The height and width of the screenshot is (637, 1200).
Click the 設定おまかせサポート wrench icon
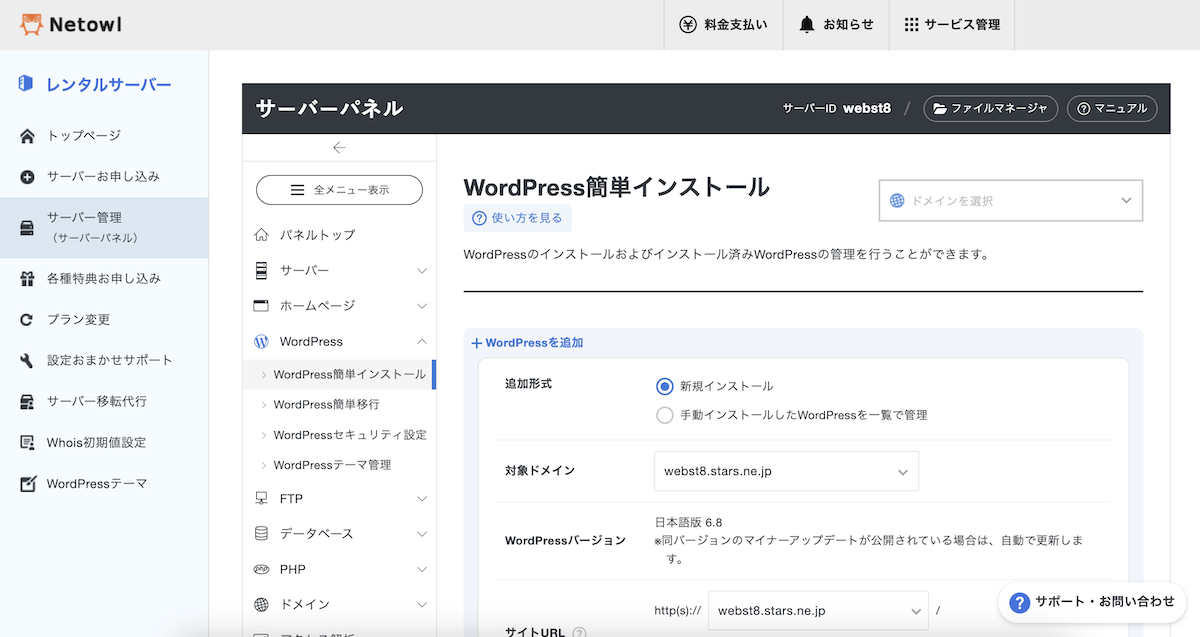27,361
